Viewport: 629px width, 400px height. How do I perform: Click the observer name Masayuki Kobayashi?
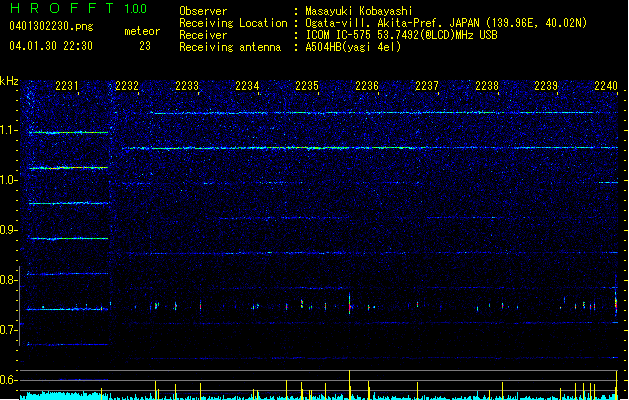pyautogui.click(x=359, y=11)
